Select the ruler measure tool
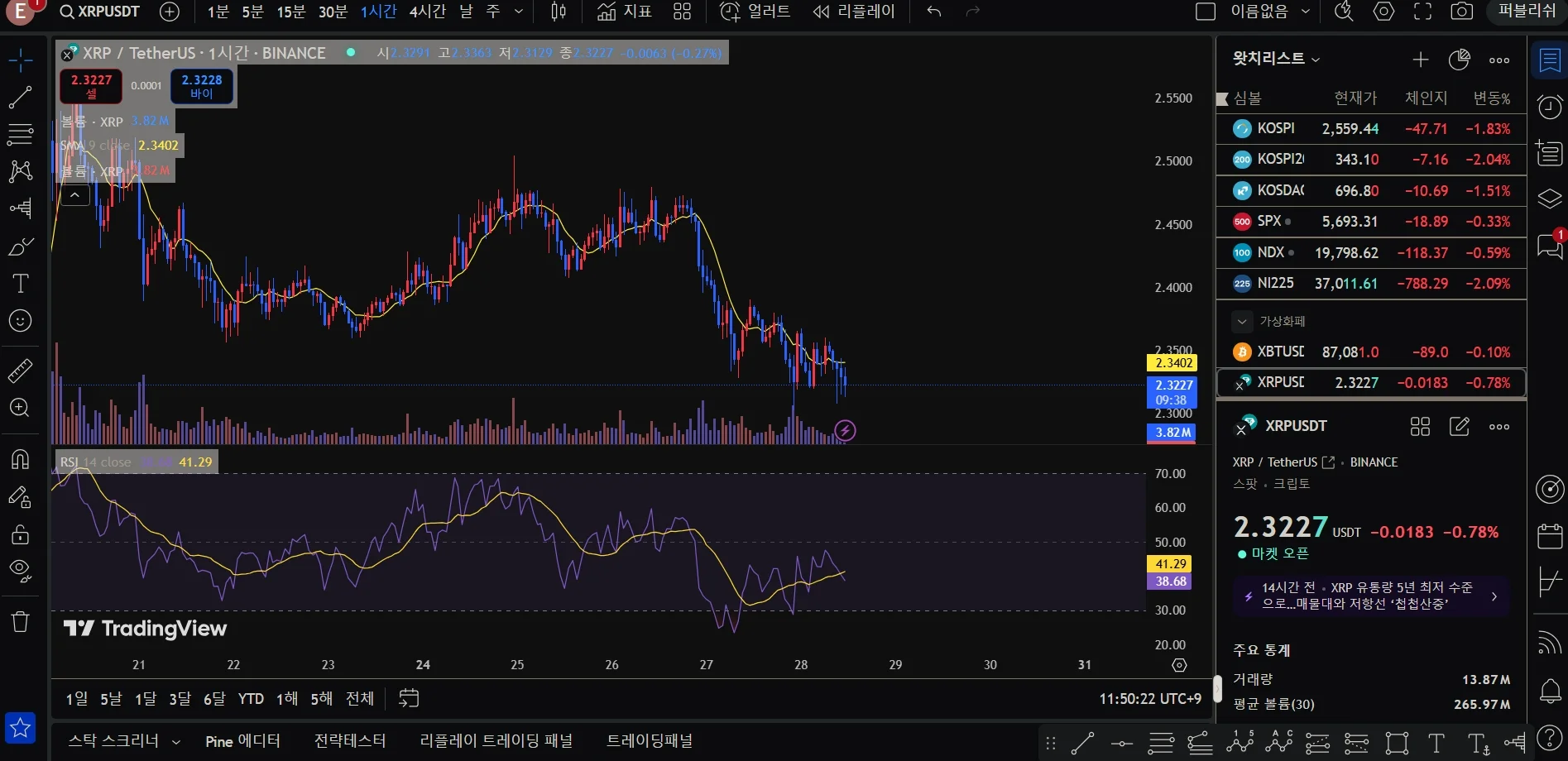 click(x=20, y=371)
